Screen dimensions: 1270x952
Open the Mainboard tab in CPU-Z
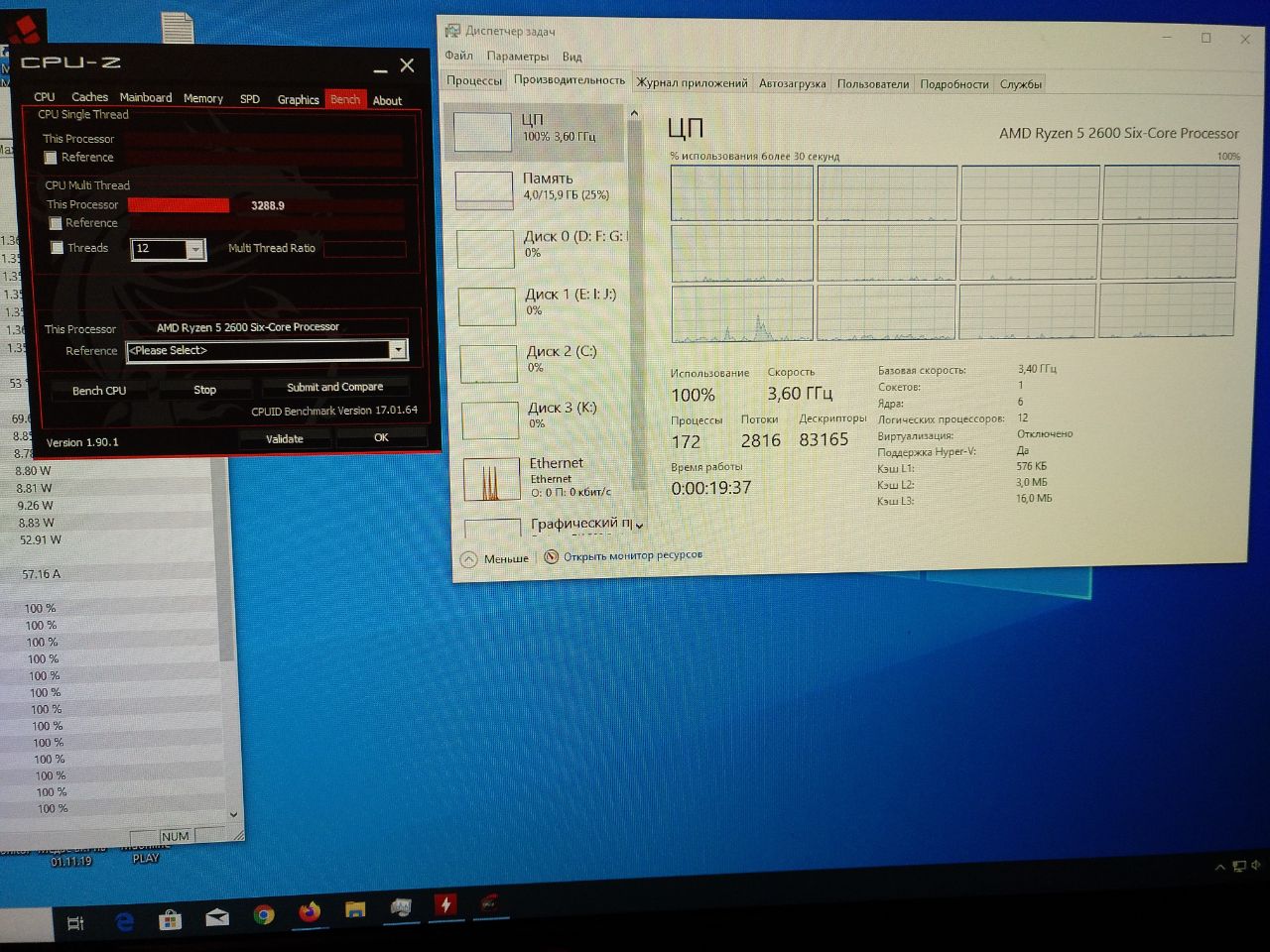click(146, 97)
